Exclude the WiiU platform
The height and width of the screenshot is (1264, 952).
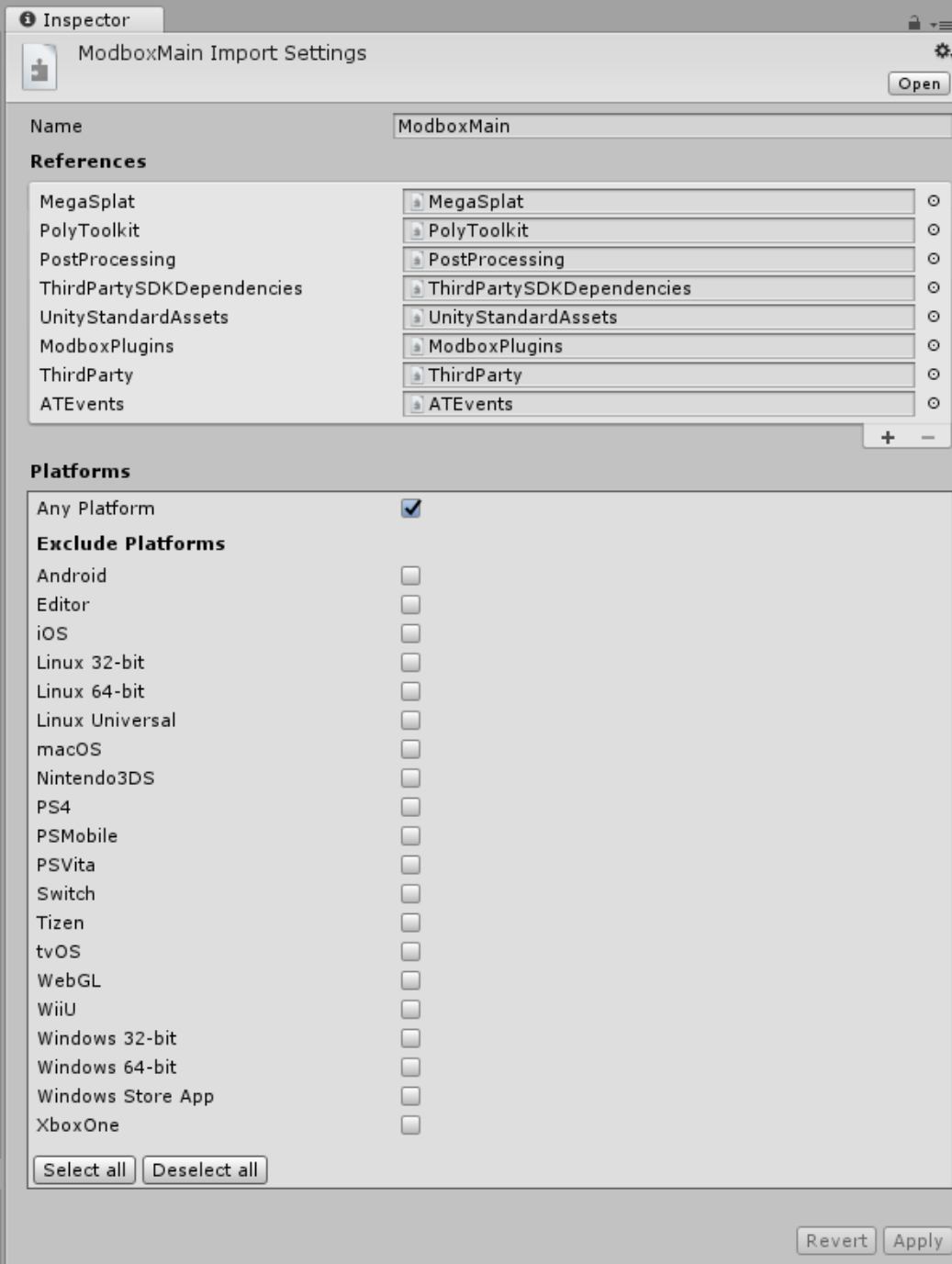(410, 1010)
